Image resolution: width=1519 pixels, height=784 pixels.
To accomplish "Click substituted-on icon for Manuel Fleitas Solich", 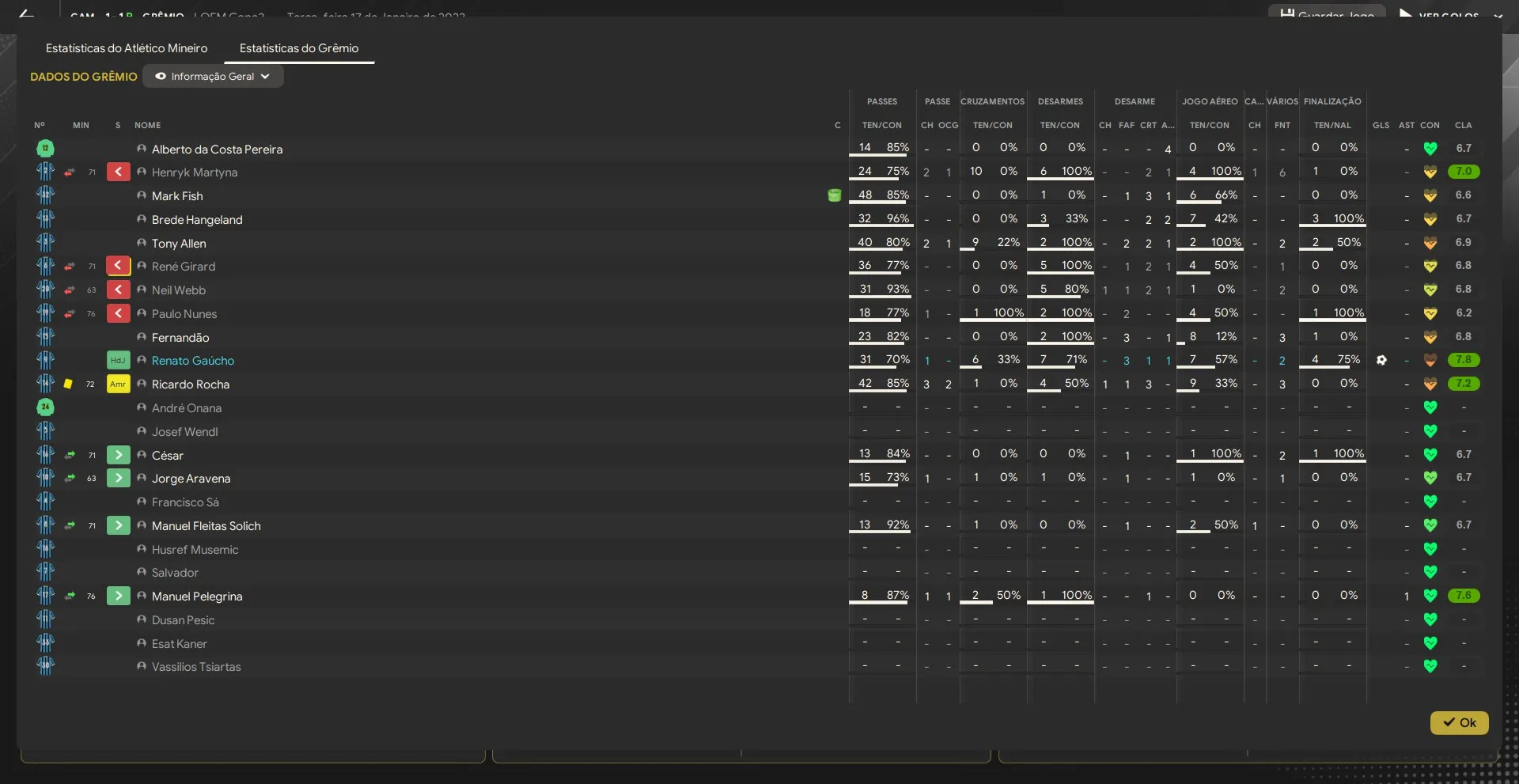I will point(118,525).
